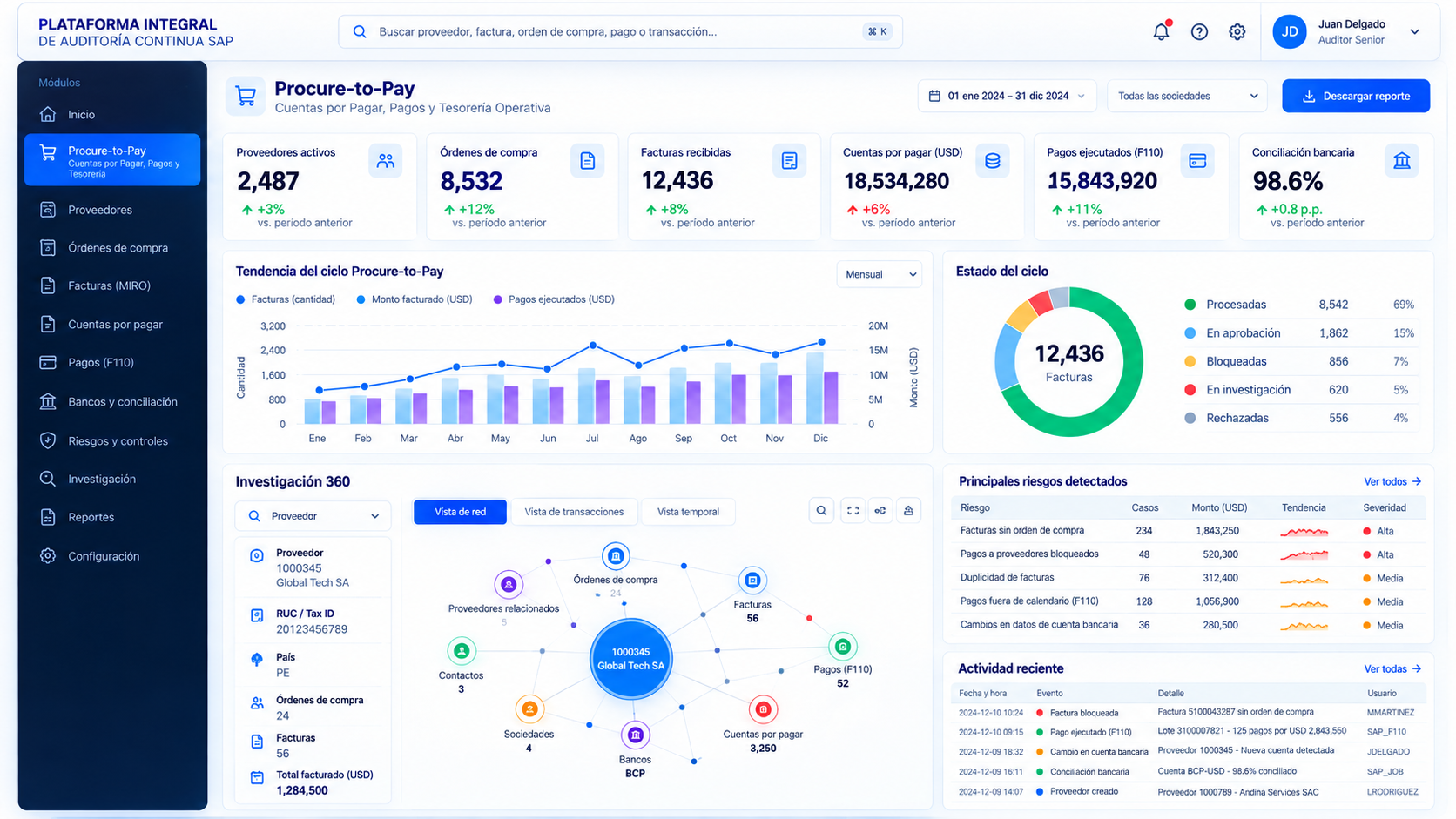
Task: Click the Cuentas por pagar coins icon
Action: 992,161
